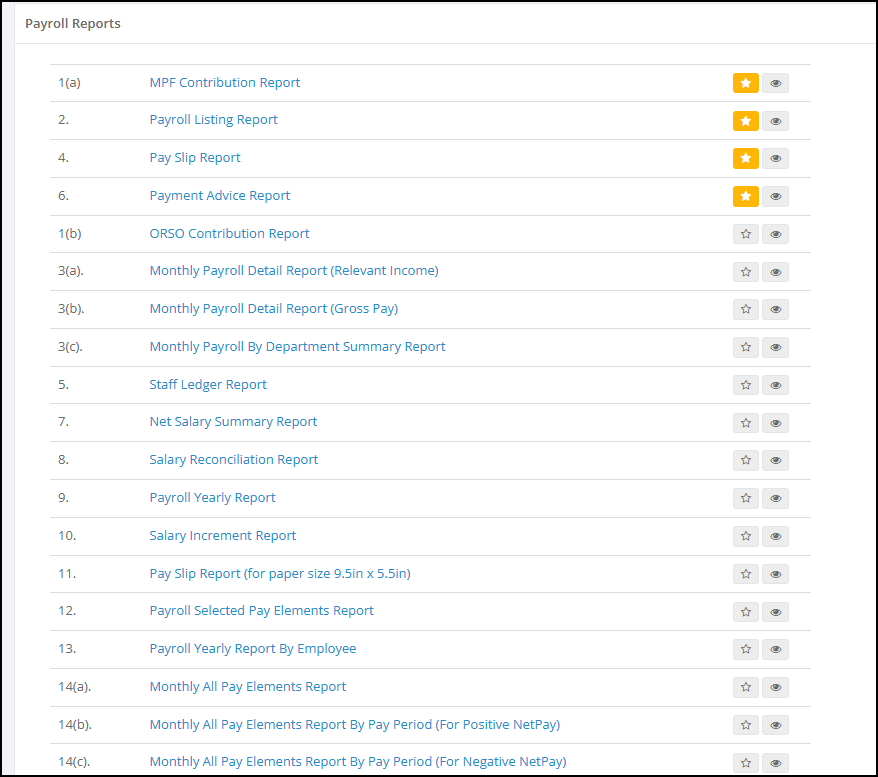878x777 pixels.
Task: Preview the Payroll Yearly Report eye icon
Action: (x=776, y=498)
